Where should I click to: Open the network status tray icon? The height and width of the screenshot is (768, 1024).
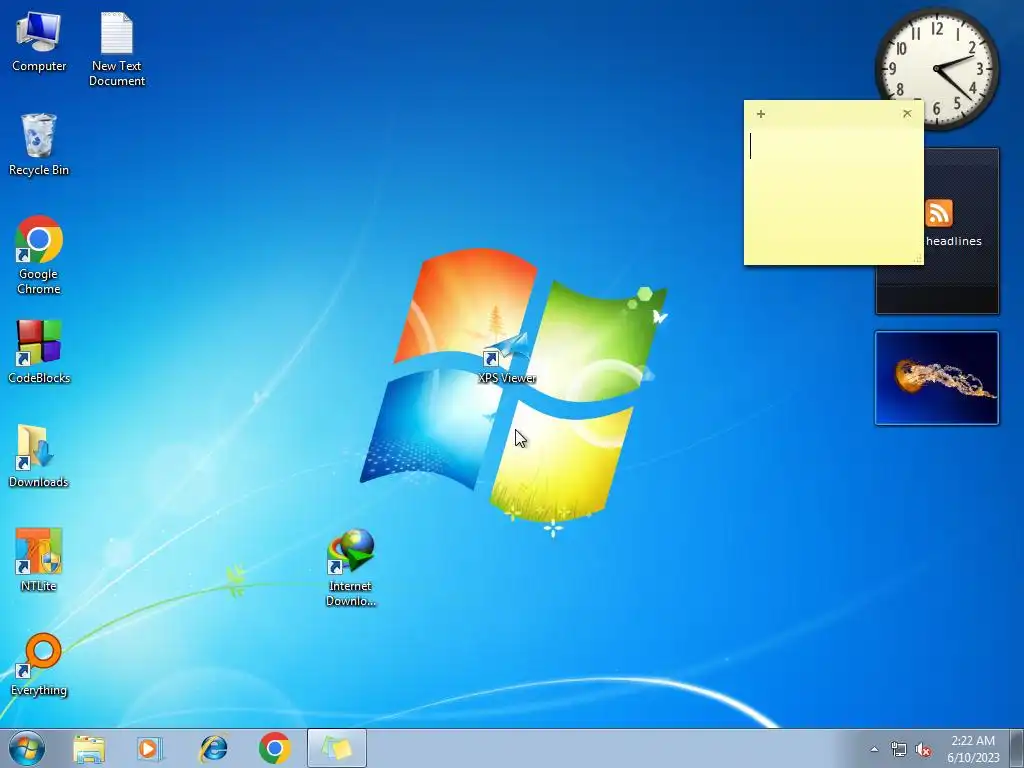[899, 750]
